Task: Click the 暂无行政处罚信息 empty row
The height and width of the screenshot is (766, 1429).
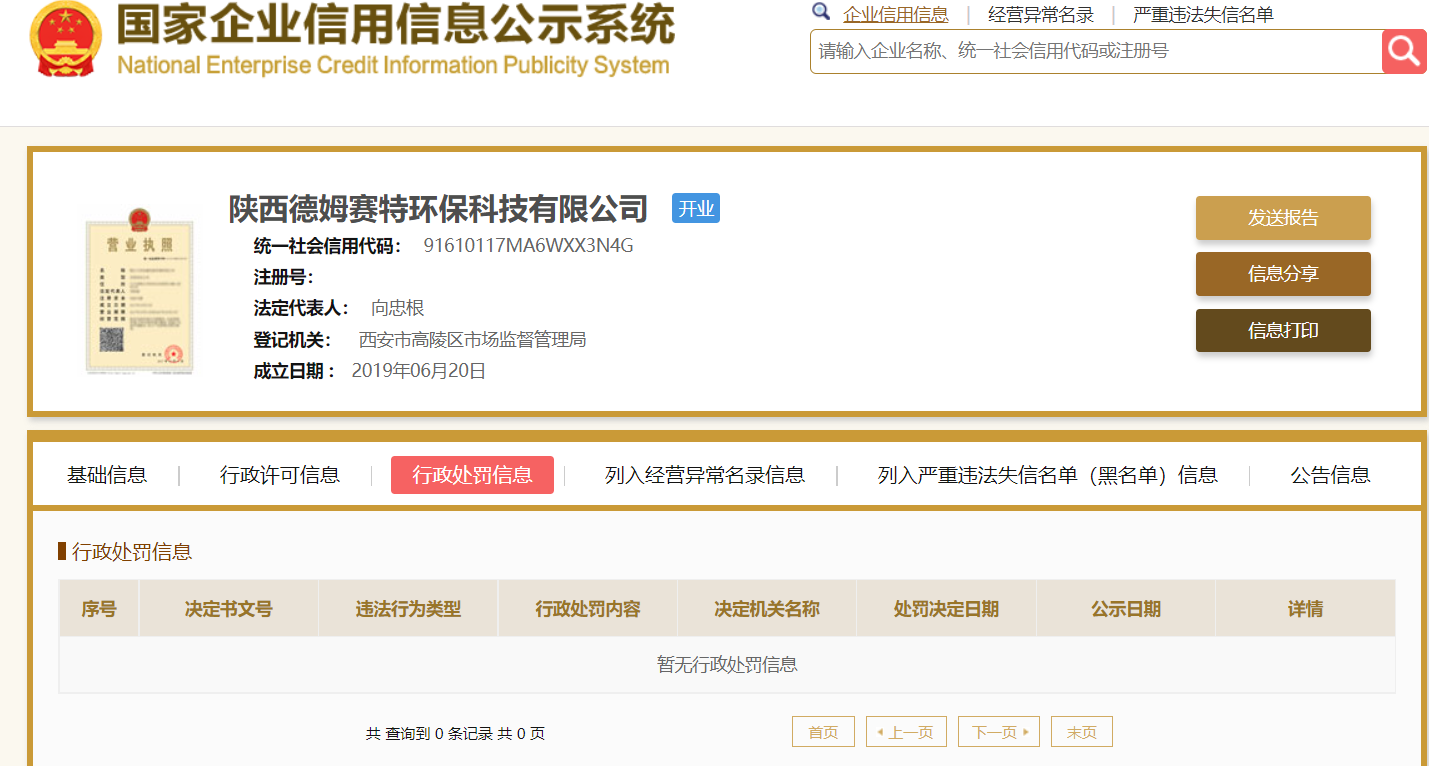Action: click(x=727, y=665)
